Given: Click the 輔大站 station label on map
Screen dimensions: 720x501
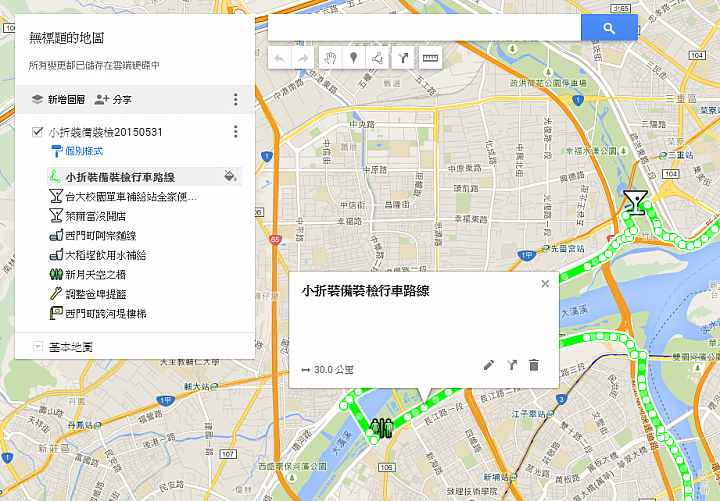Looking at the screenshot, I should tap(197, 387).
